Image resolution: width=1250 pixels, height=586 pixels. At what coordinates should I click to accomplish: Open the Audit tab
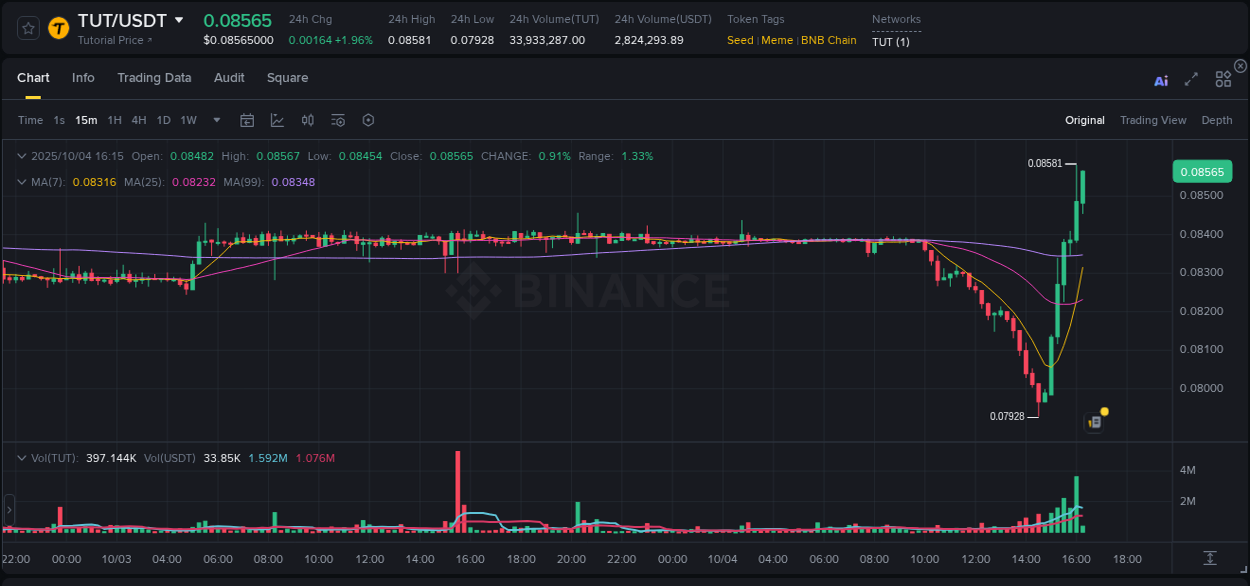click(x=229, y=78)
